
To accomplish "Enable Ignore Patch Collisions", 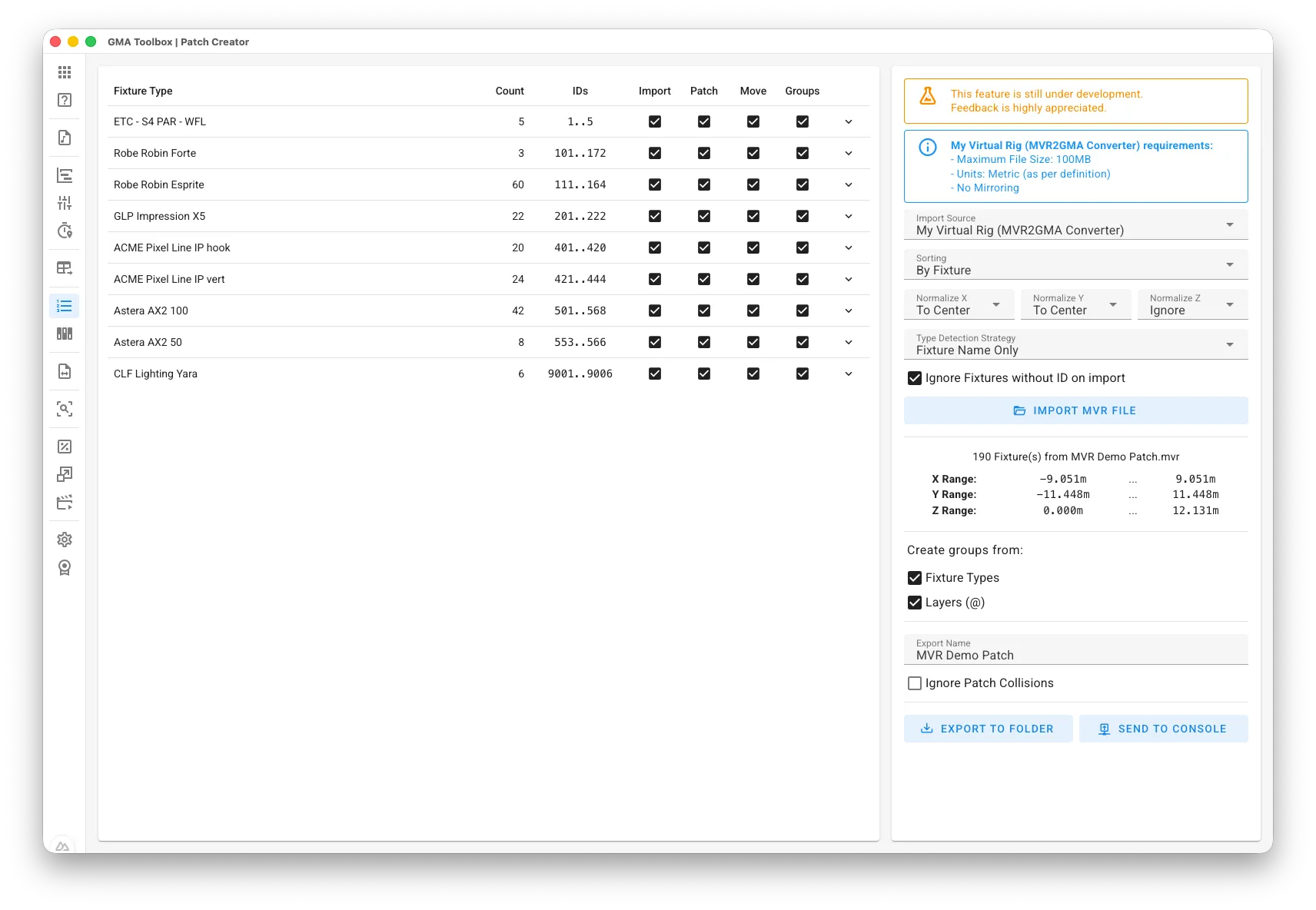I will tap(914, 682).
